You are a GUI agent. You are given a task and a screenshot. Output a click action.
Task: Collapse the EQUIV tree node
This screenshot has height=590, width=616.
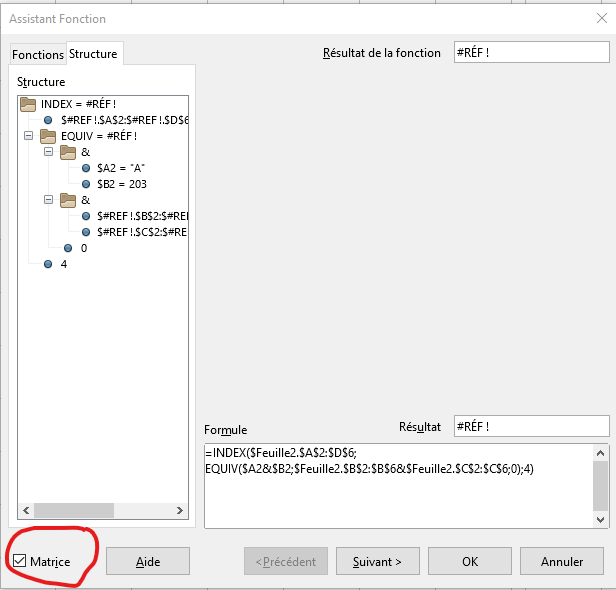coord(28,135)
